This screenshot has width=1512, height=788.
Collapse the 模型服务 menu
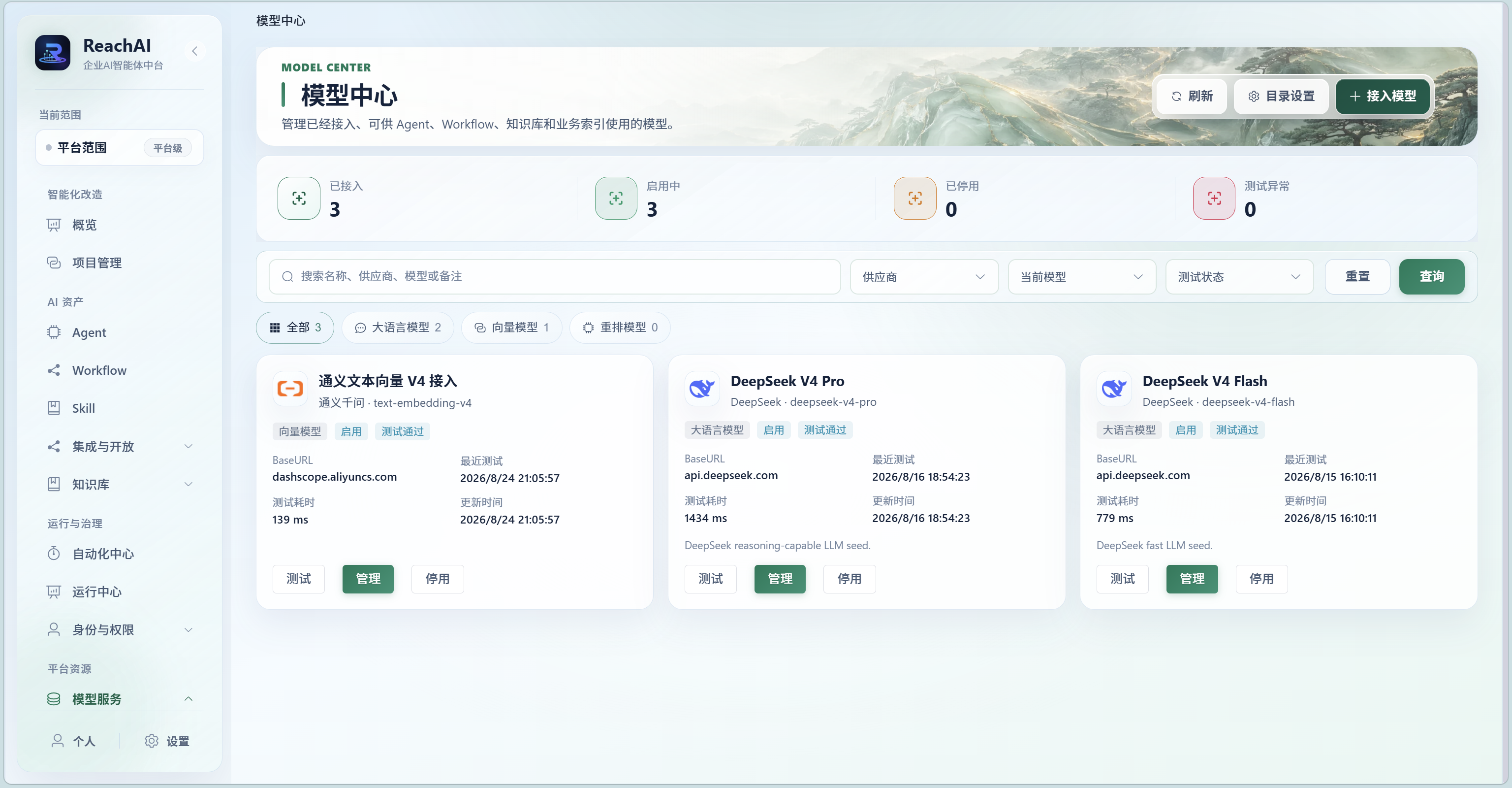[x=189, y=699]
